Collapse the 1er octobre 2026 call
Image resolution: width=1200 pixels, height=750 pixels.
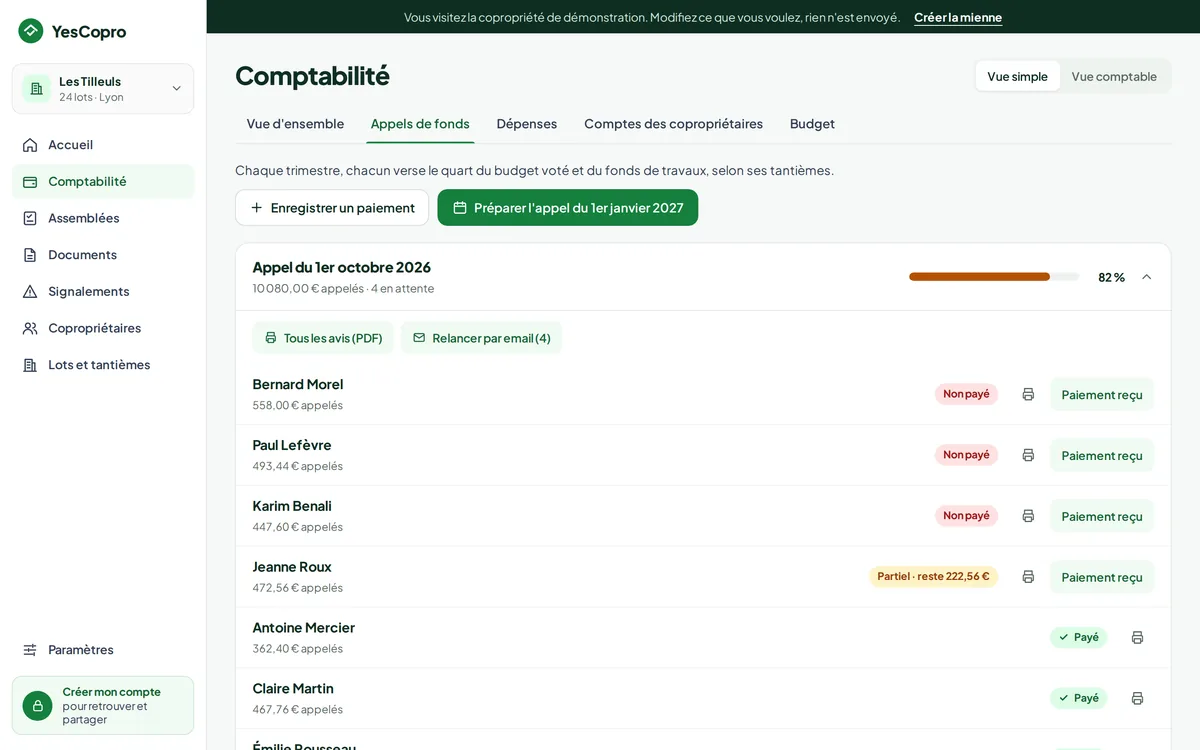click(1146, 277)
